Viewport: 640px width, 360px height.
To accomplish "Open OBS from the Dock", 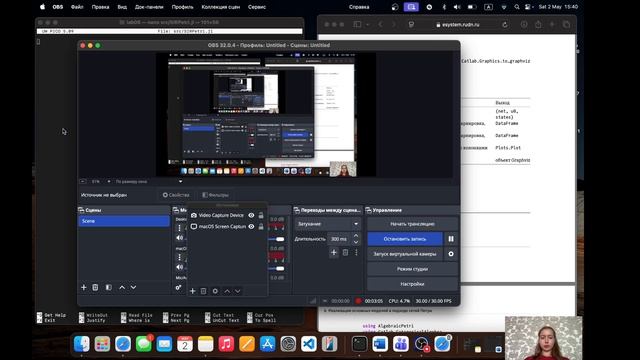I will [x=421, y=344].
